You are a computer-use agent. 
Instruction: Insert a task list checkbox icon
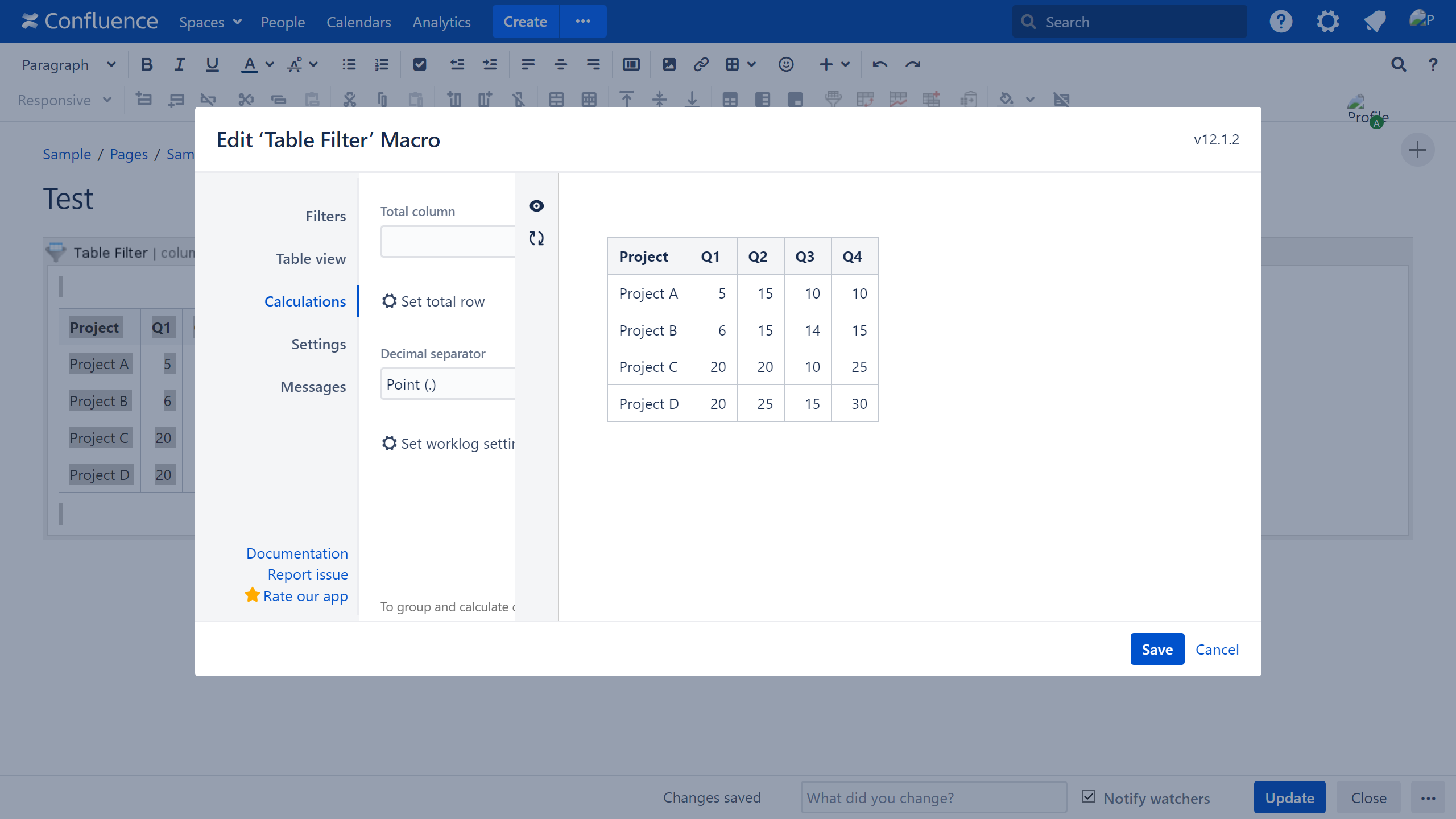pyautogui.click(x=420, y=64)
